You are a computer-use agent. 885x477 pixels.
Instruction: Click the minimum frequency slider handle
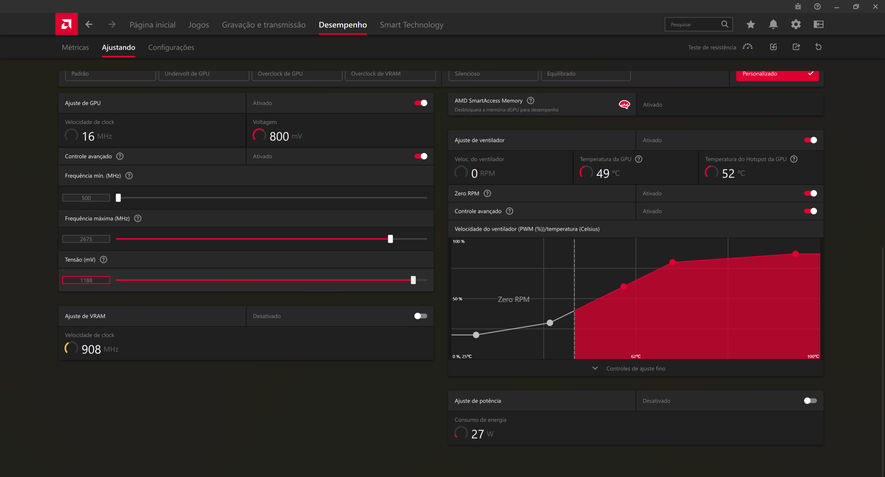pyautogui.click(x=118, y=198)
